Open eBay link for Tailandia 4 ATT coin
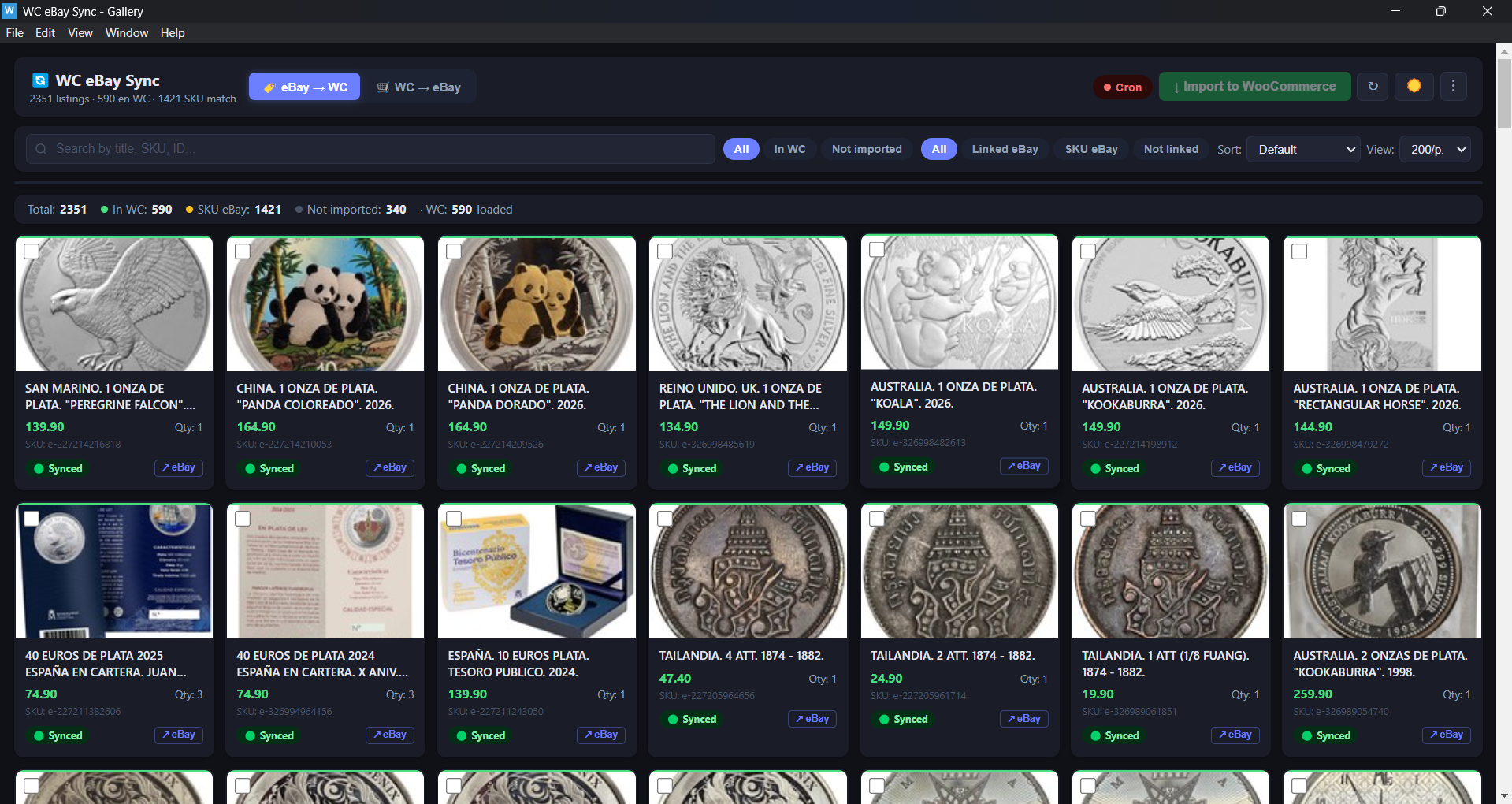The height and width of the screenshot is (804, 1512). tap(812, 719)
